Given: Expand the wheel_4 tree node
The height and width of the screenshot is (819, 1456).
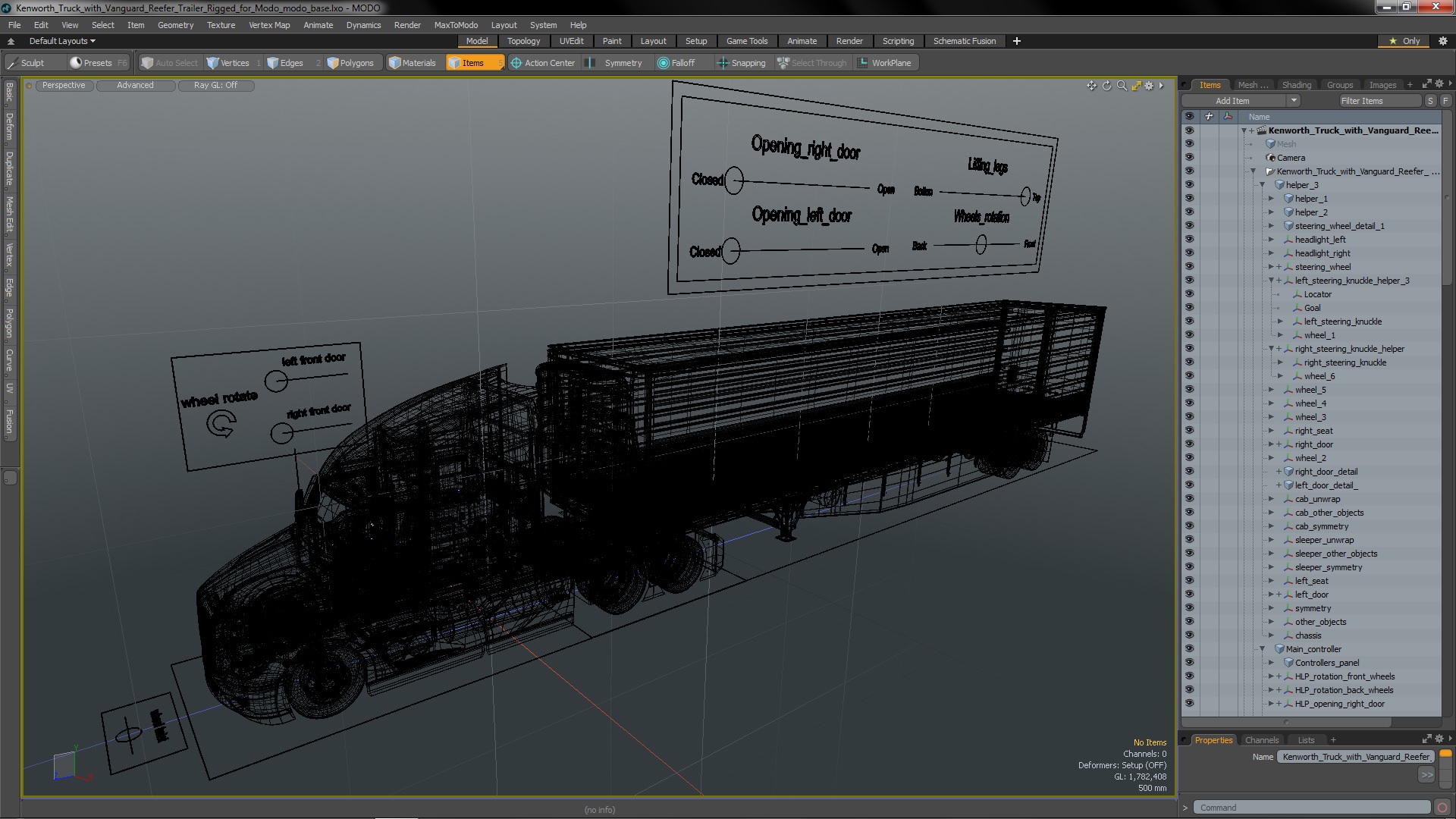Looking at the screenshot, I should pyautogui.click(x=1272, y=403).
